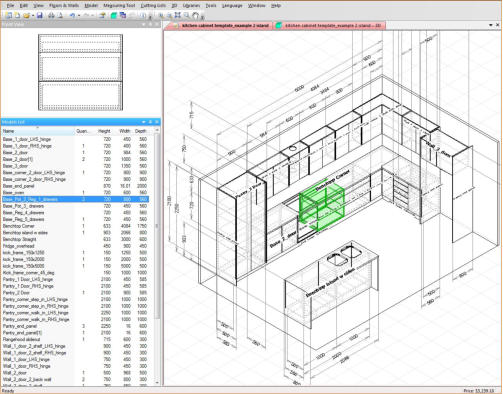Select the magnifier zoom tool icon
503x394 pixels.
186,15
